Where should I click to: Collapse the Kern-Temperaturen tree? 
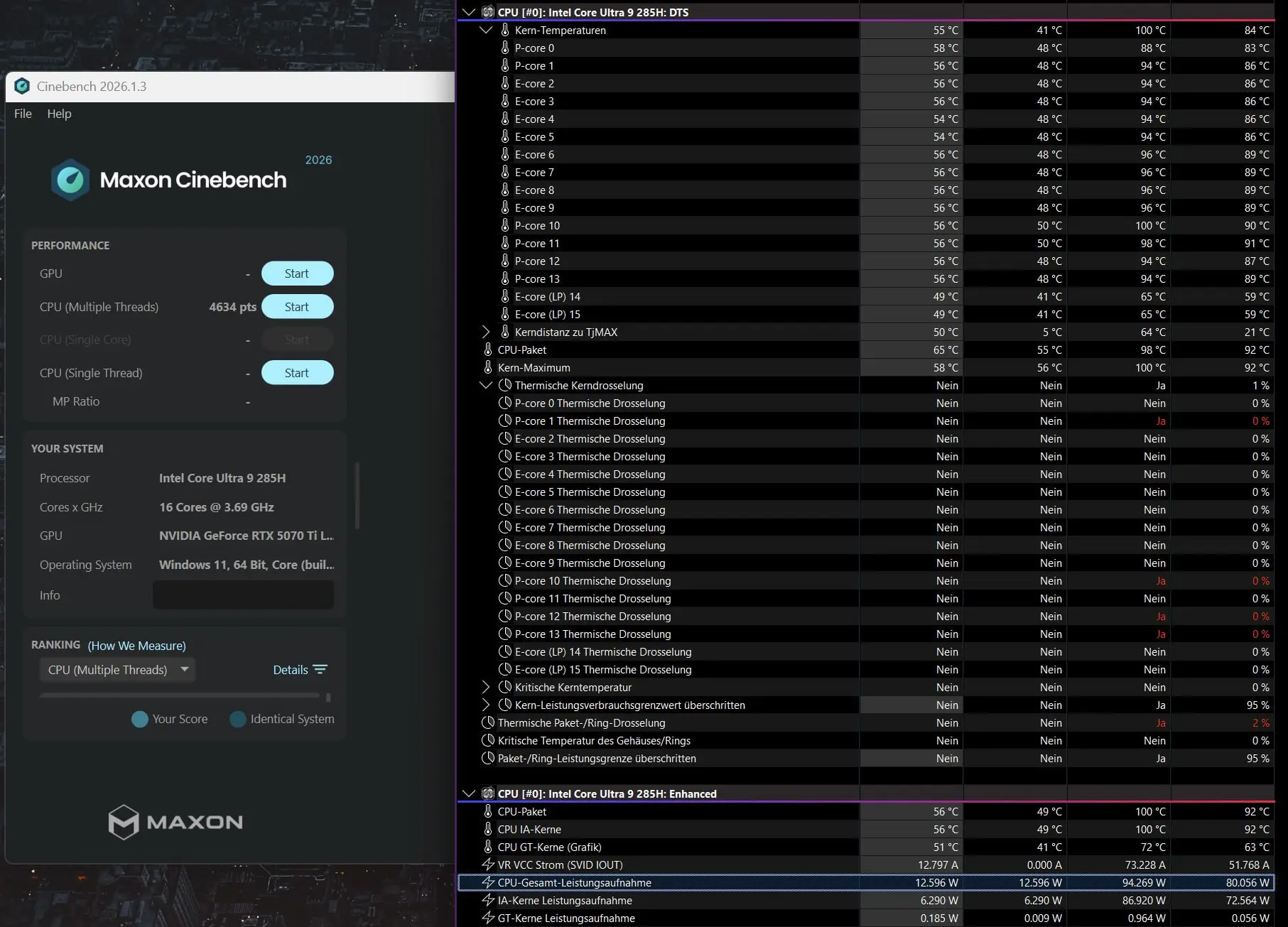(x=486, y=30)
